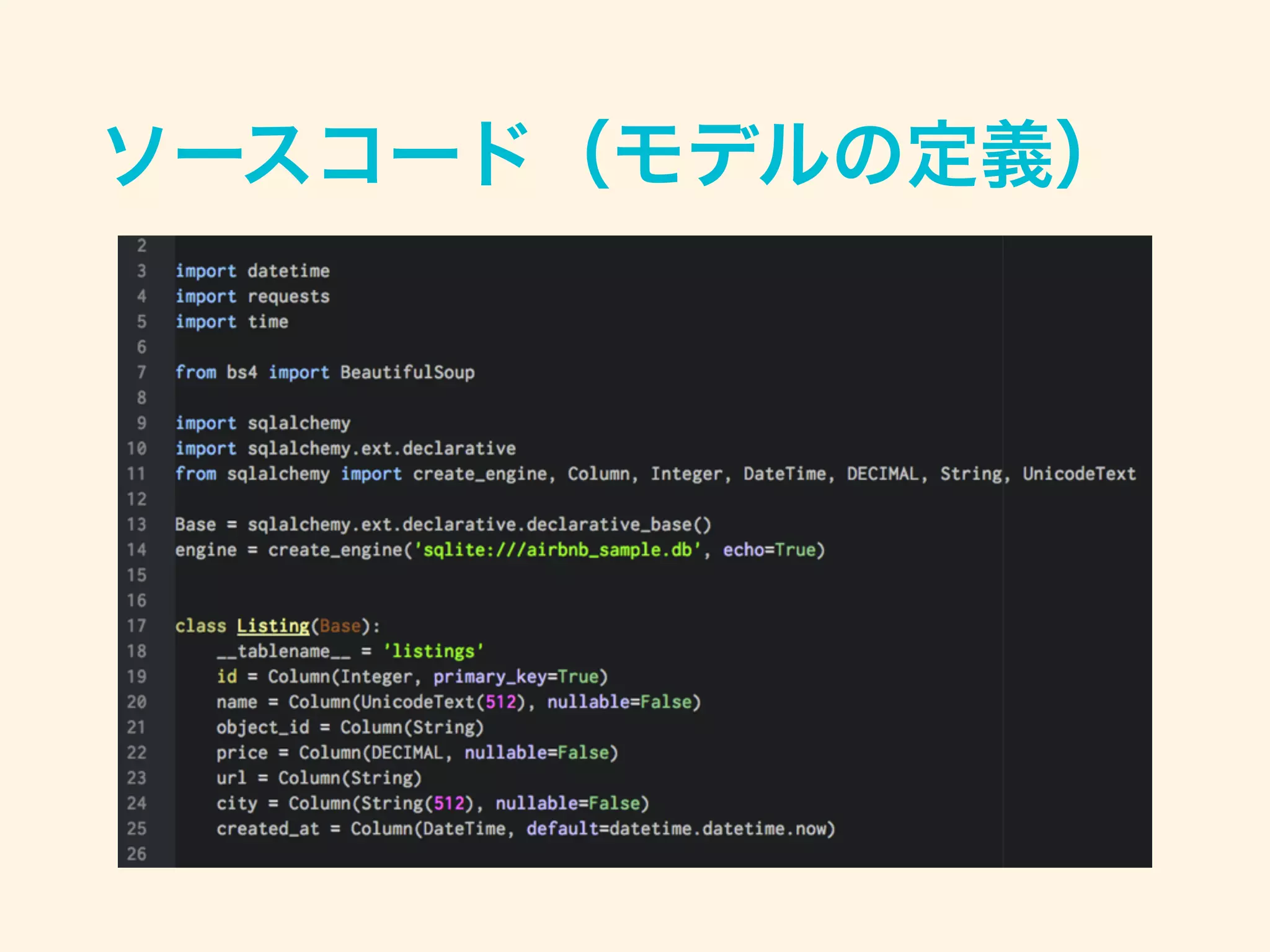Click 'primary_key=True' on the id line
This screenshot has height=952, width=1270.
pos(516,677)
